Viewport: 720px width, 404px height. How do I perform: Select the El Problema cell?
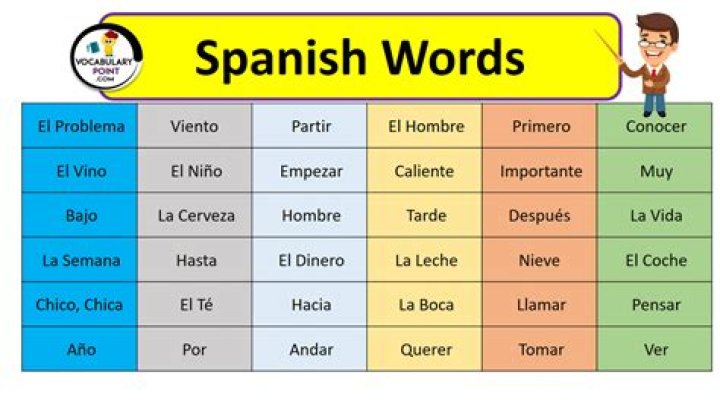[x=81, y=127]
